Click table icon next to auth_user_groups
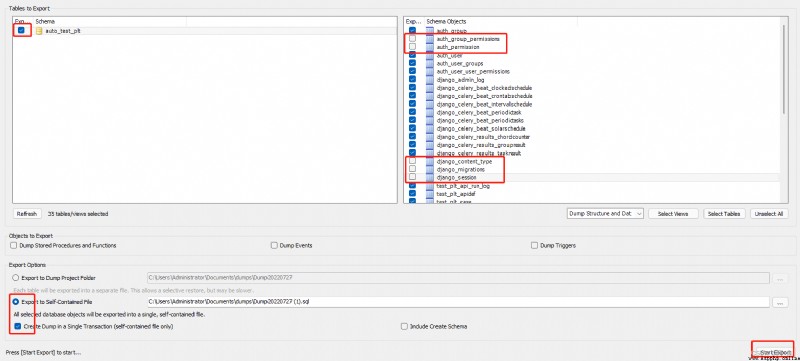Image resolution: width=800 pixels, height=361 pixels. click(430, 63)
